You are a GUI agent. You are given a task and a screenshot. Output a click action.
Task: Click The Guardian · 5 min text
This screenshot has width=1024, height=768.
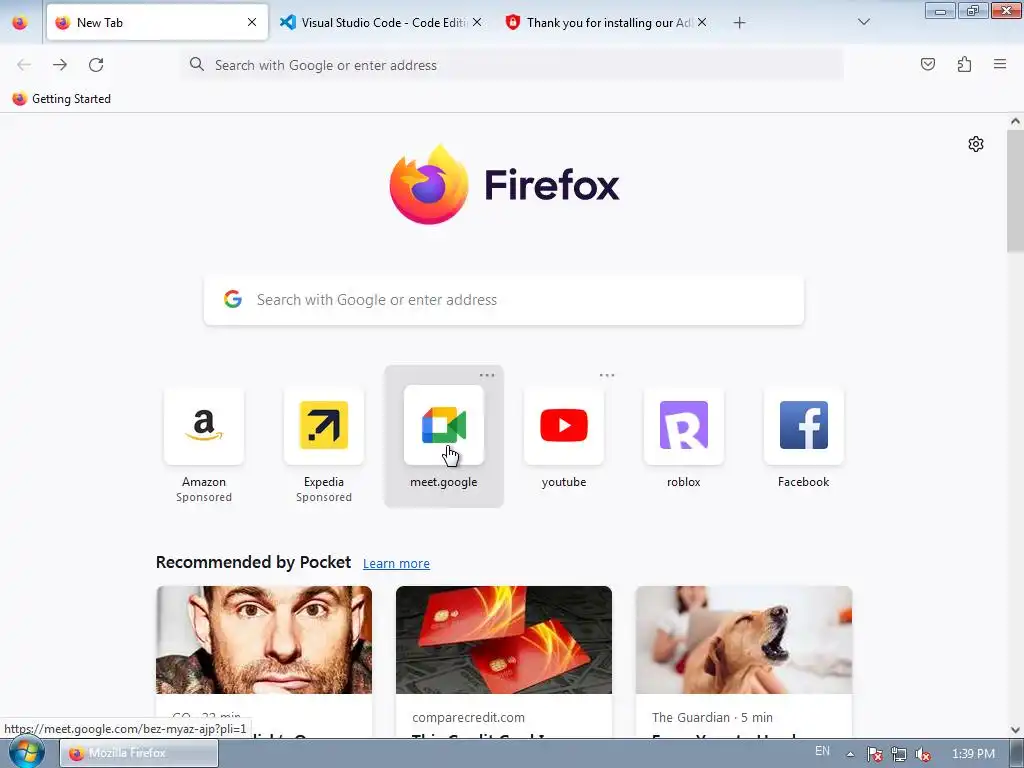coord(712,717)
